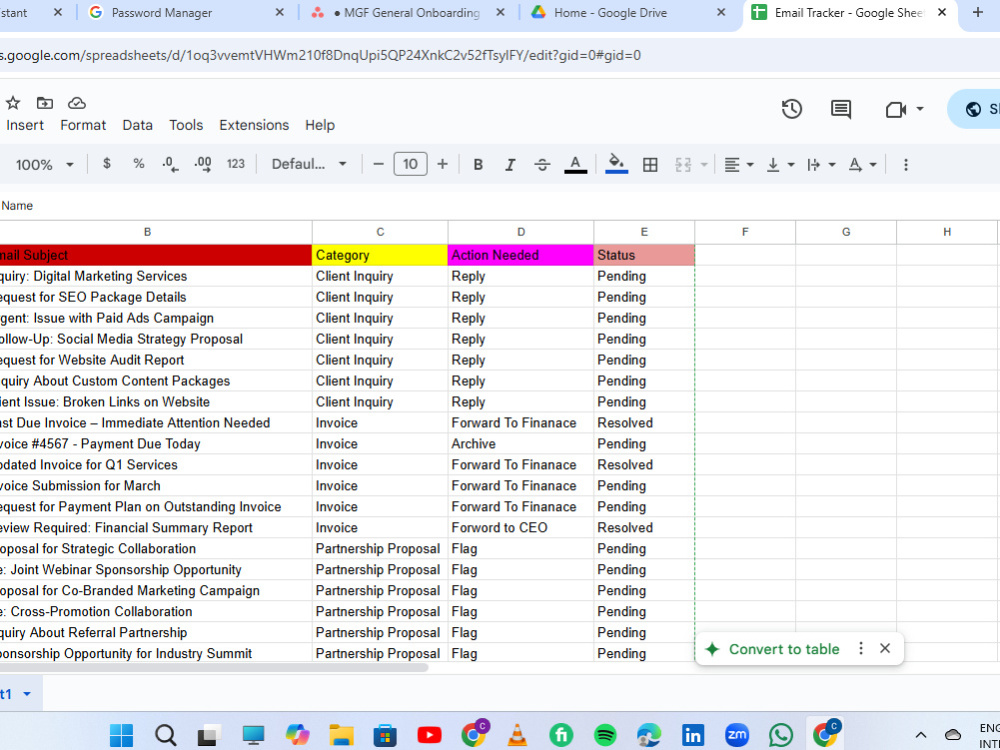This screenshot has height=750, width=1000.
Task: Open horizontal align dropdown
Action: point(739,165)
